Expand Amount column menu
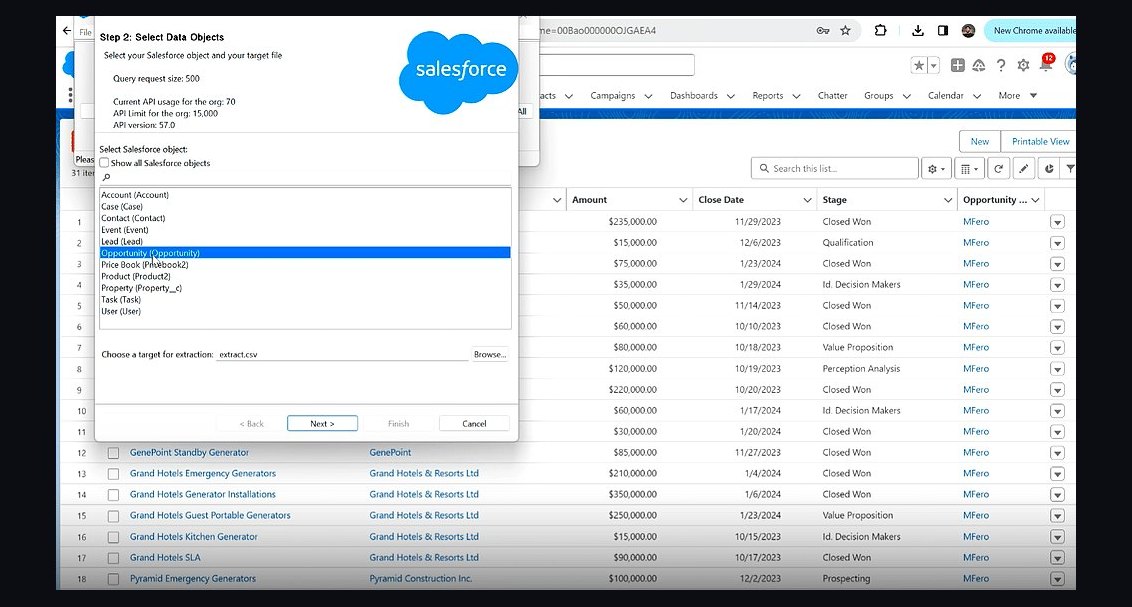Viewport: 1132px width, 607px height. coord(683,200)
